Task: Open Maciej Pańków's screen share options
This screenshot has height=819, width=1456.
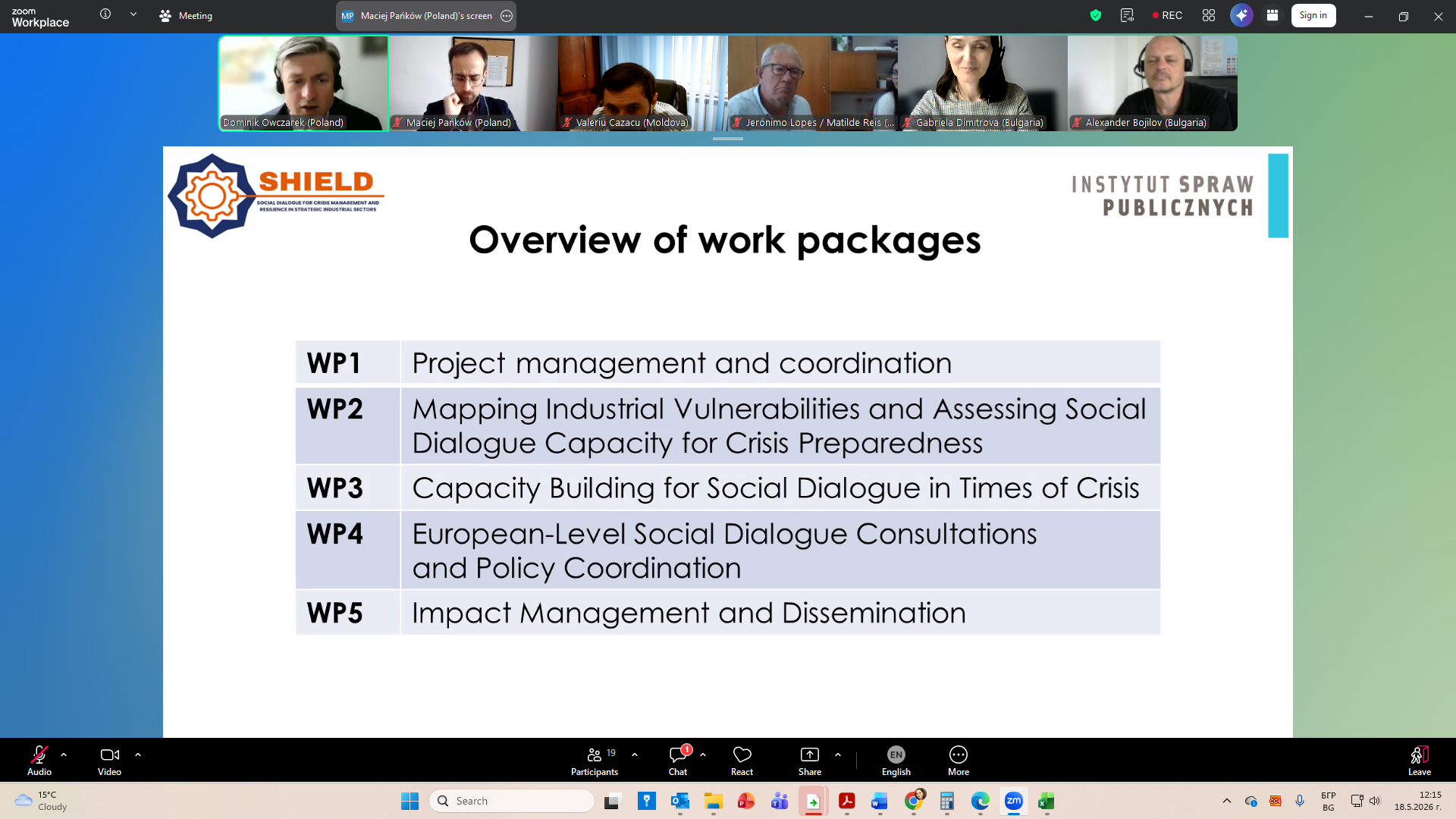Action: pos(507,15)
